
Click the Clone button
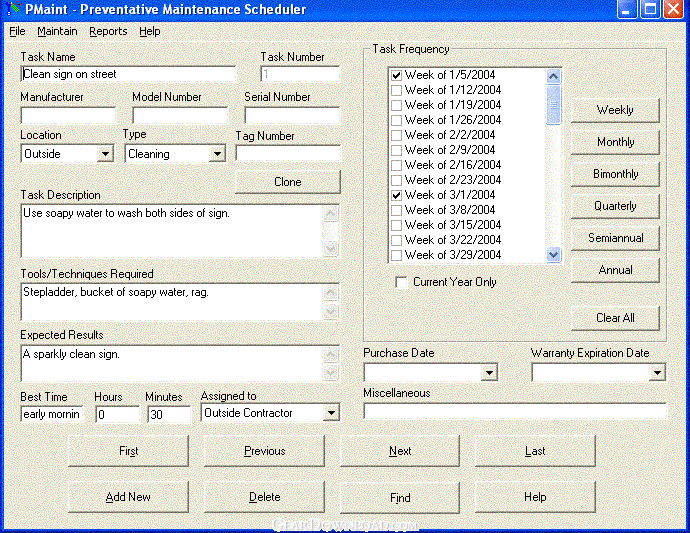coord(288,182)
